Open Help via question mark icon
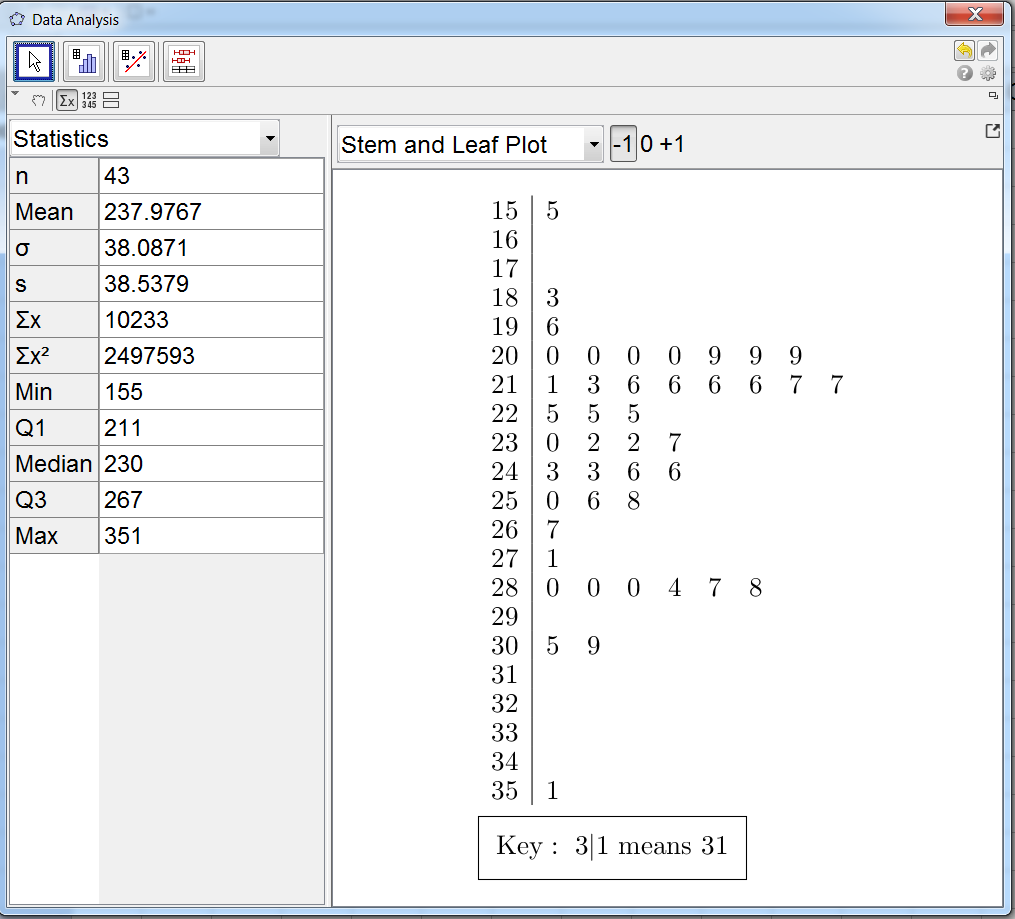The height and width of the screenshot is (919, 1015). coord(964,73)
